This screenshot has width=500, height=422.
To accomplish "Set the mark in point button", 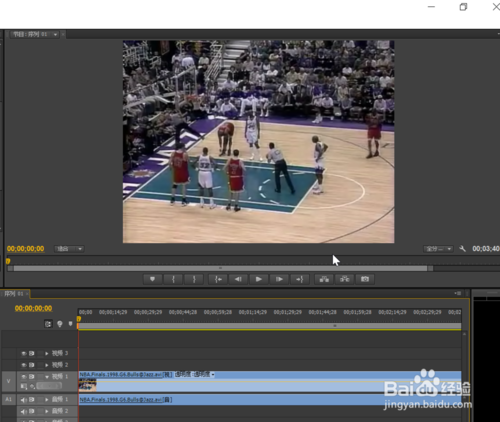I will 173,279.
